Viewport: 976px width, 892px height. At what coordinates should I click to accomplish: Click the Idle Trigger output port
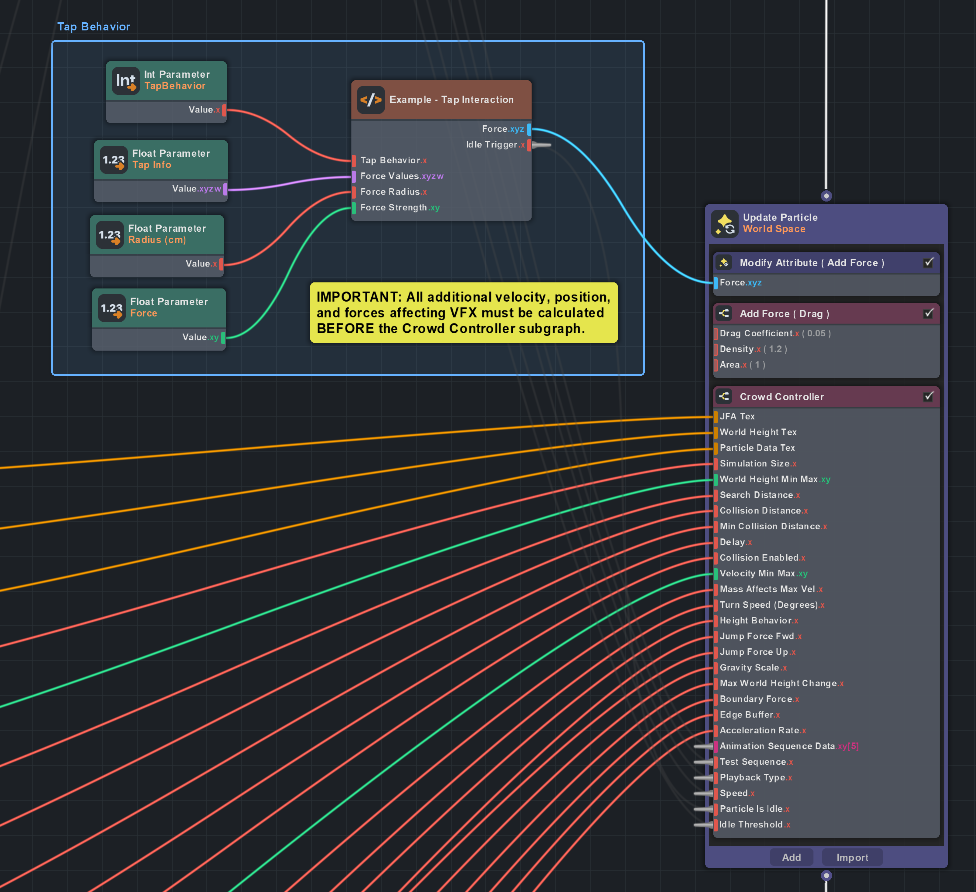click(530, 145)
